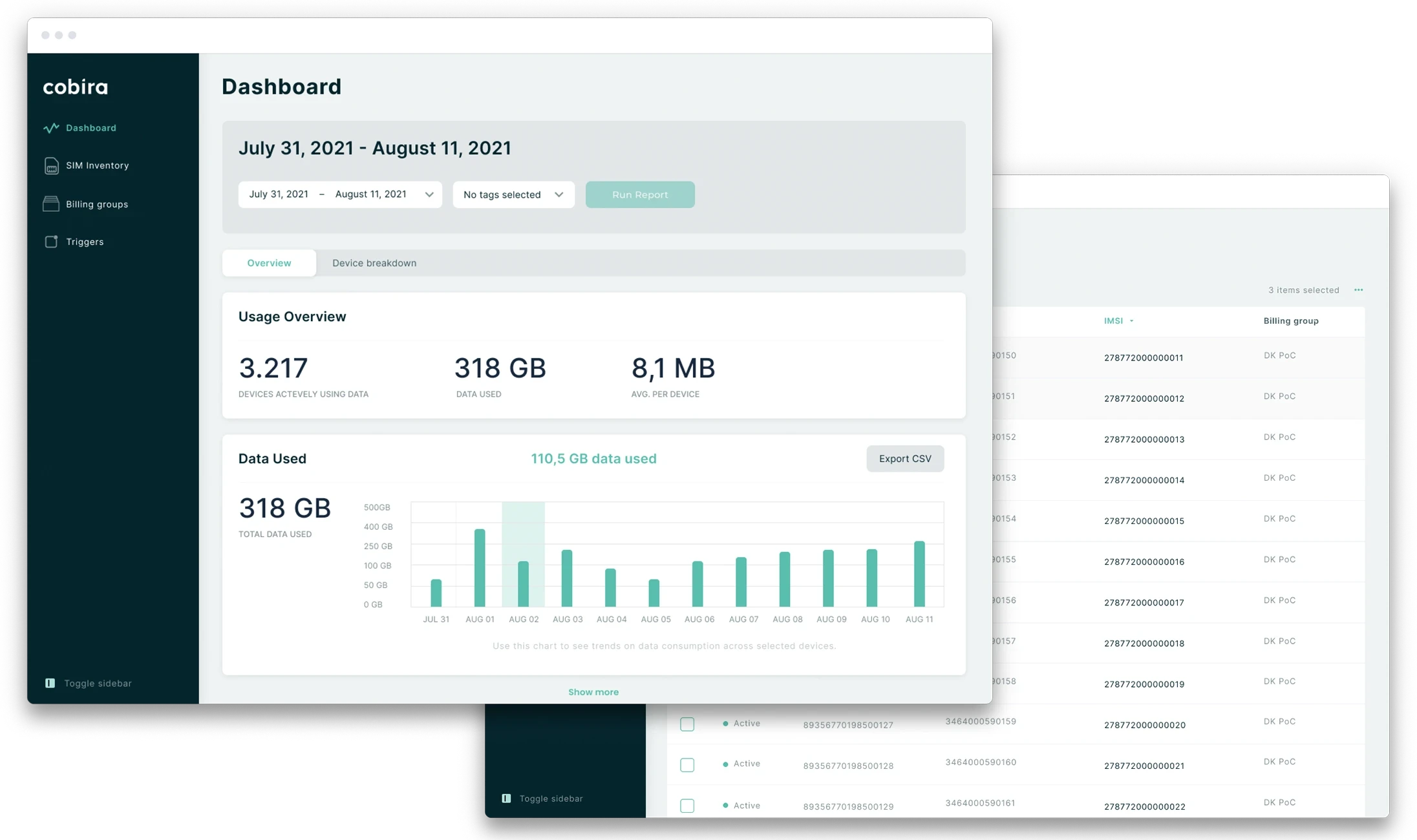This screenshot has width=1417, height=840.
Task: Click the IMSI column header text
Action: click(x=1113, y=320)
